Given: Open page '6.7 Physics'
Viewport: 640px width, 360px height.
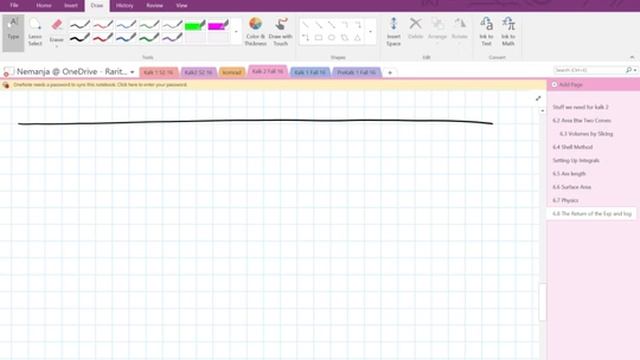Looking at the screenshot, I should 565,200.
